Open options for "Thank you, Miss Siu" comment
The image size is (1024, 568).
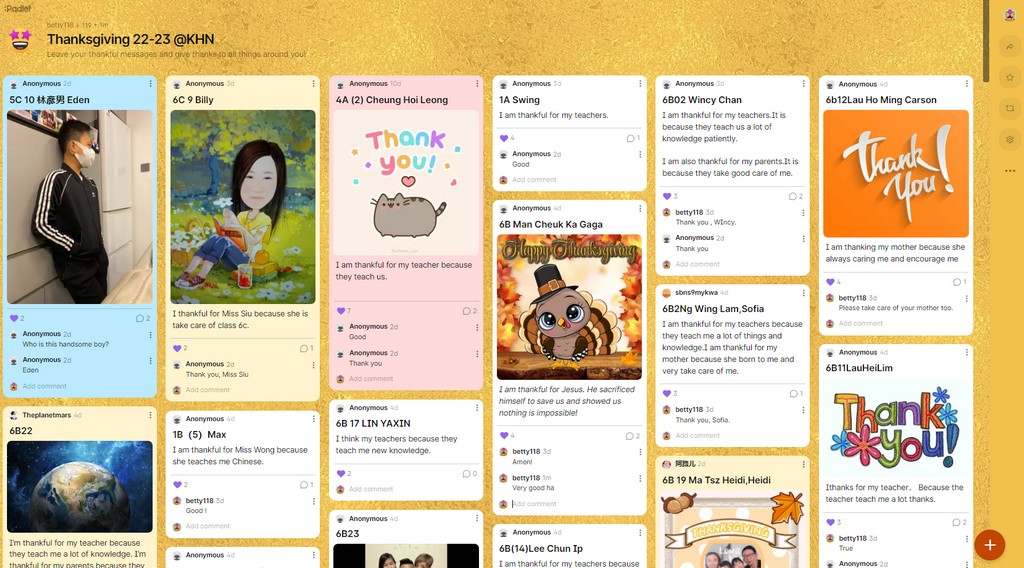(313, 365)
